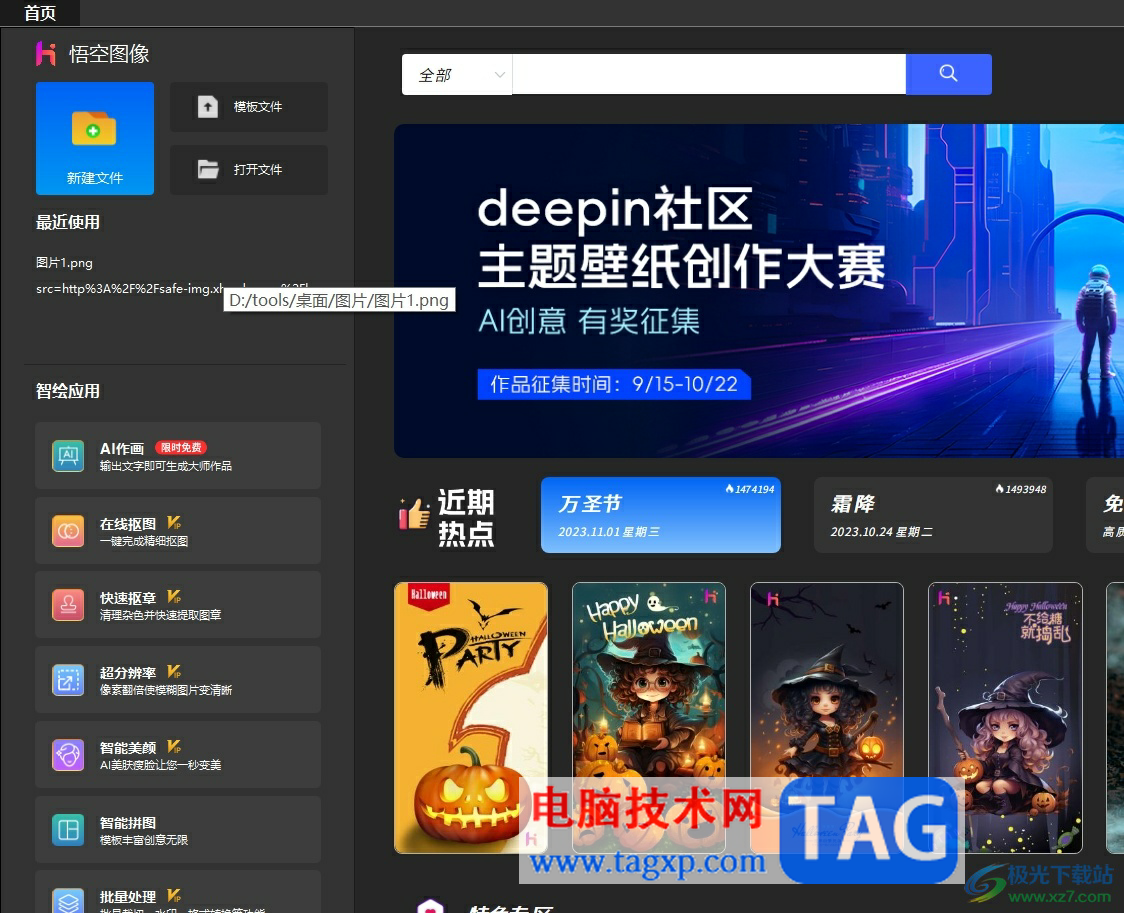The image size is (1124, 913).
Task: Open the deepin社区 wallpaper contest banner
Action: (758, 291)
